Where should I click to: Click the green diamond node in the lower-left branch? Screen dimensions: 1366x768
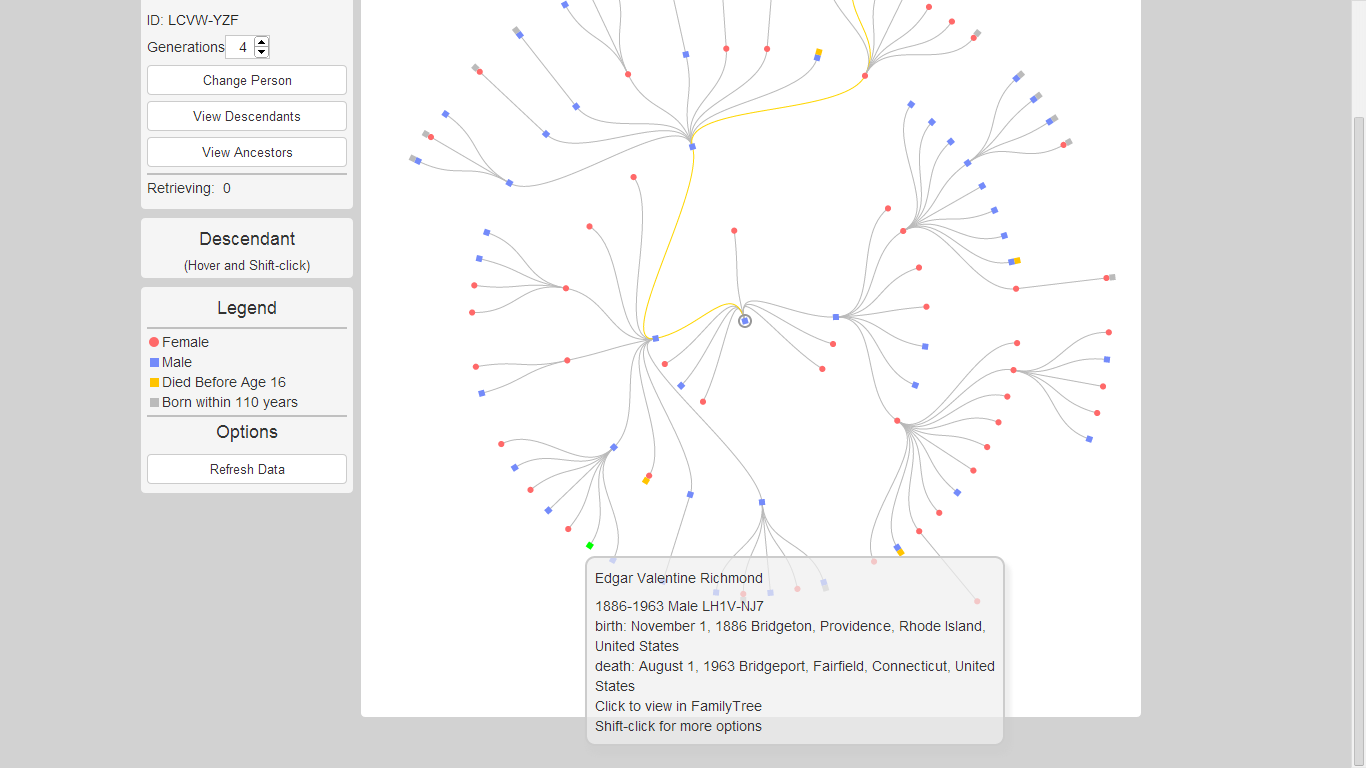point(589,545)
